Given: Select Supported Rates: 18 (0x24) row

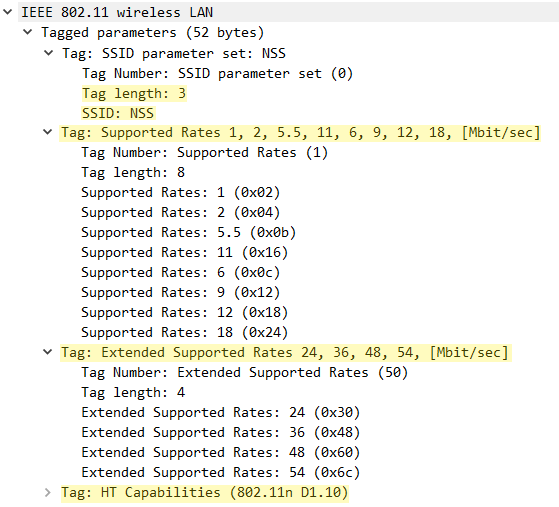Looking at the screenshot, I should (185, 332).
